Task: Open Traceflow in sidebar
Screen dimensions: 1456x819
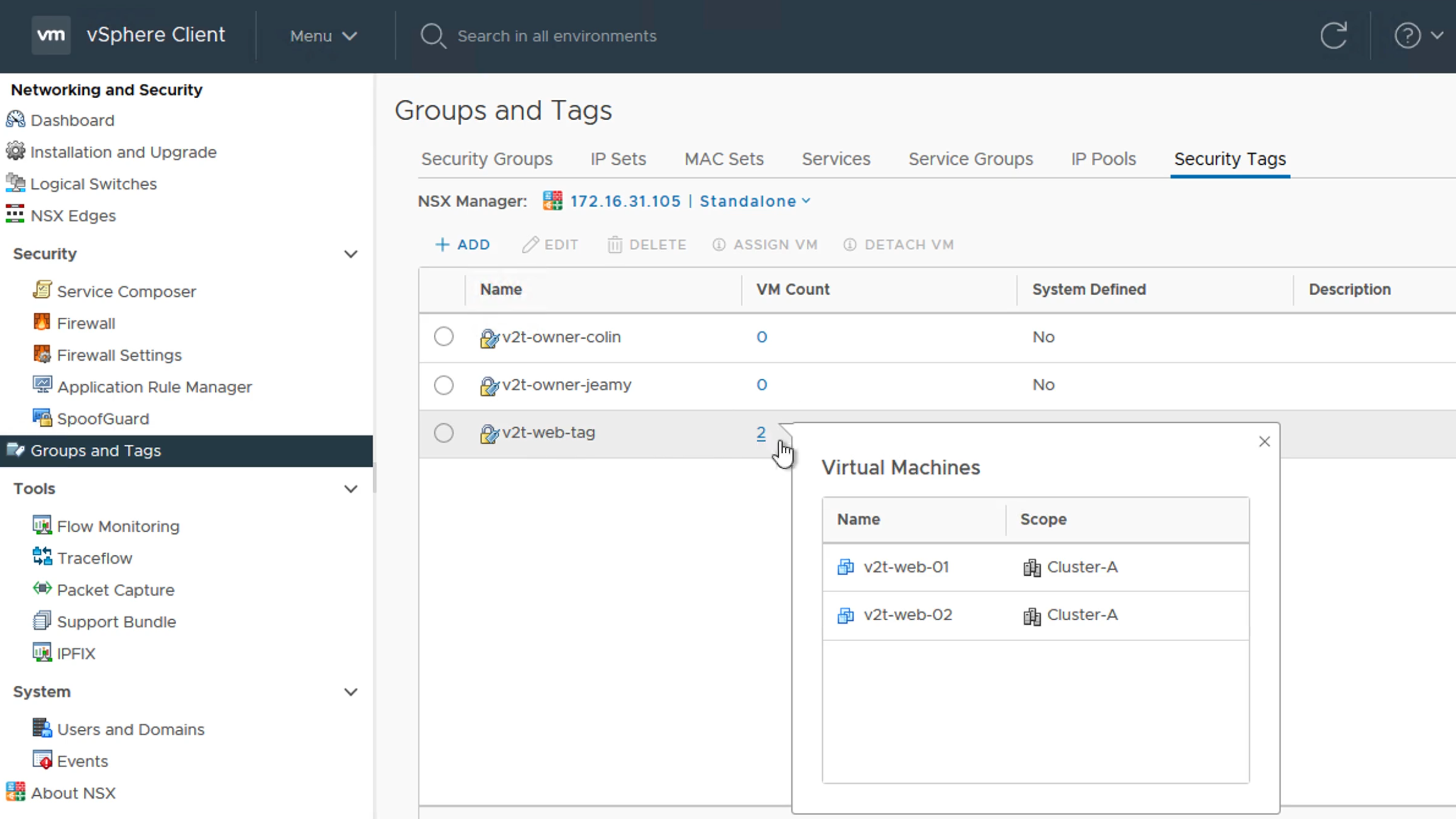Action: click(x=94, y=558)
